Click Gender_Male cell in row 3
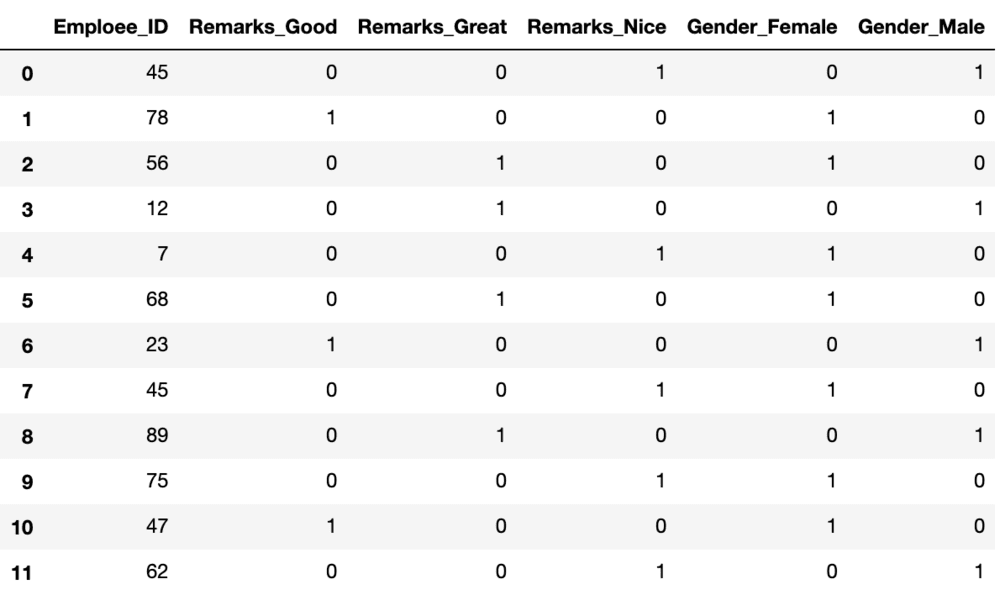This screenshot has height=595, width=1000. pyautogui.click(x=972, y=209)
